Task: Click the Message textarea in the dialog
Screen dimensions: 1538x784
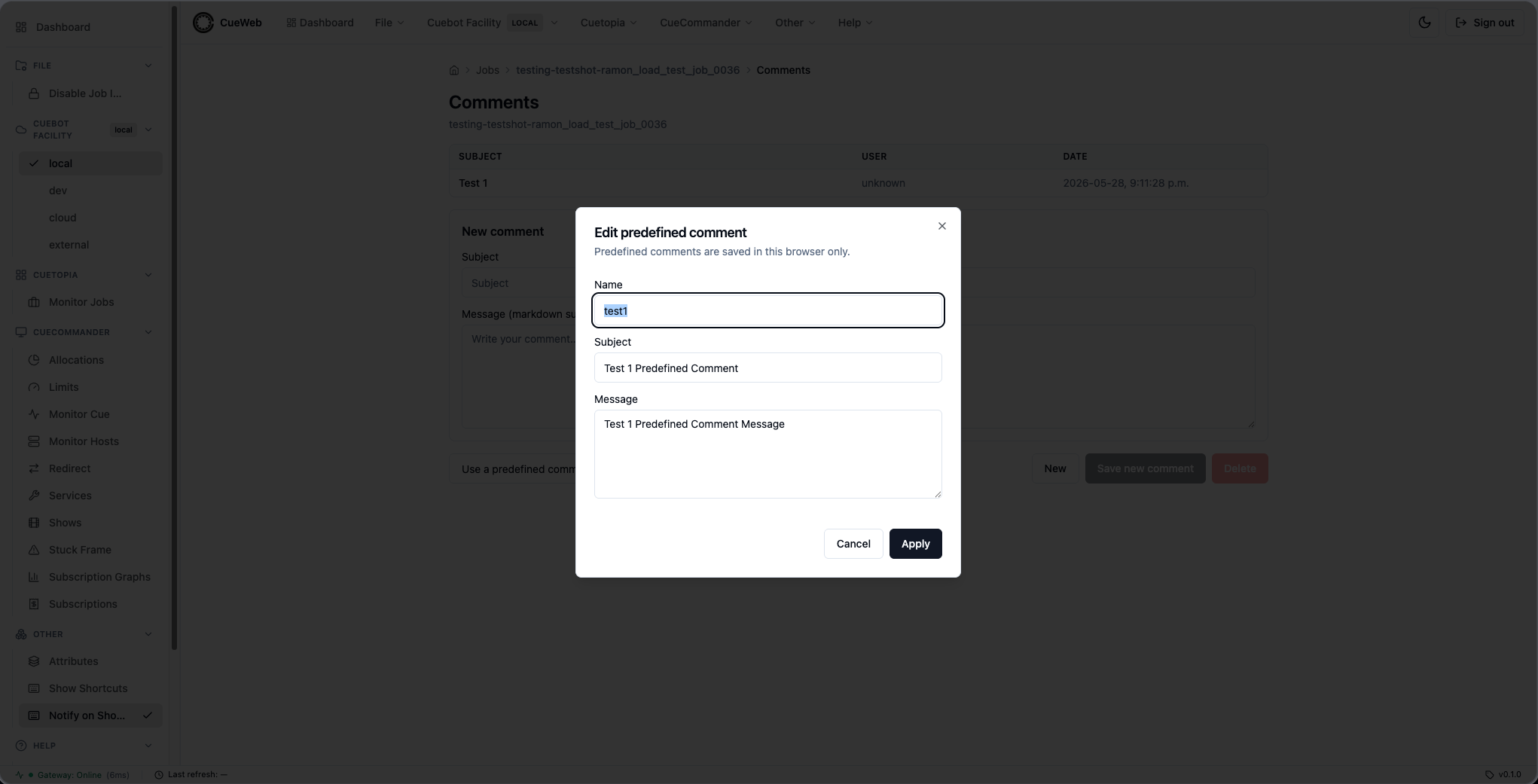Action: tap(767, 454)
